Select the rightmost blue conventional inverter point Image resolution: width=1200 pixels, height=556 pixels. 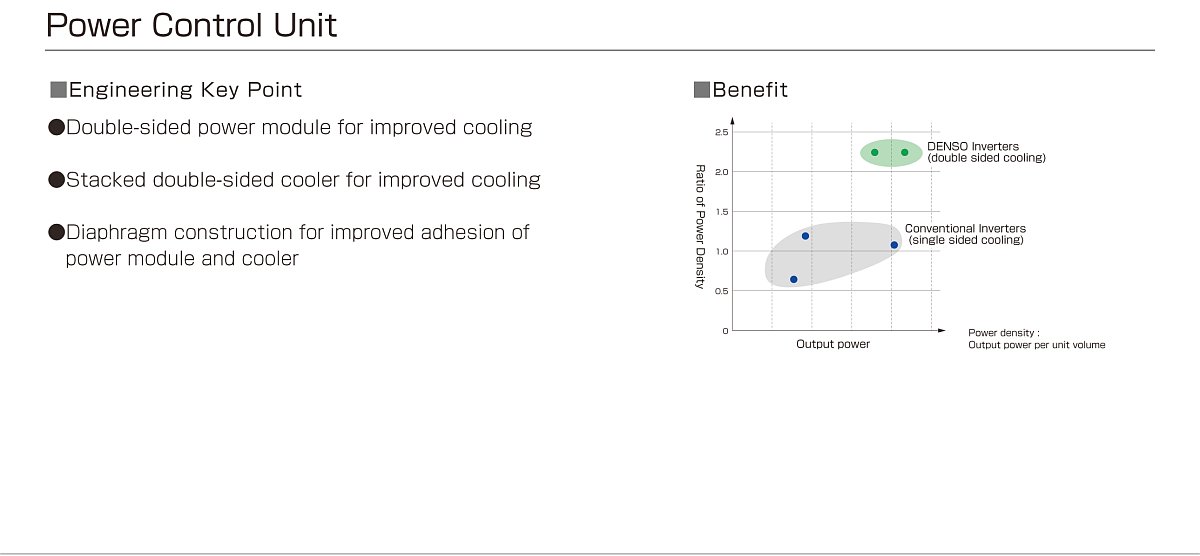point(894,245)
